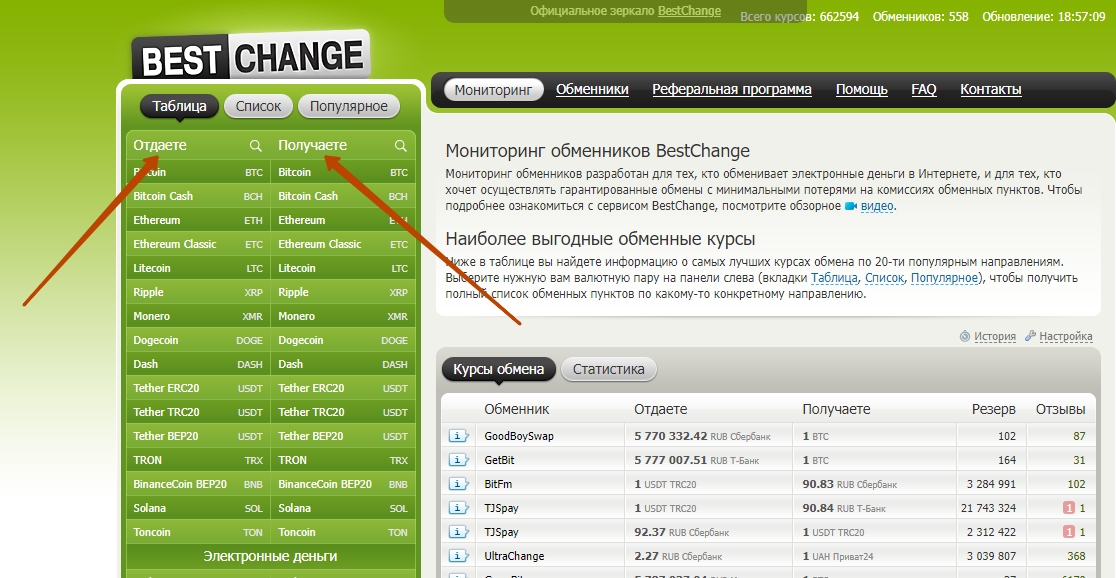Select Bitcoin Cash in Отдаете column
Screen dimensions: 1116x578
click(x=198, y=196)
